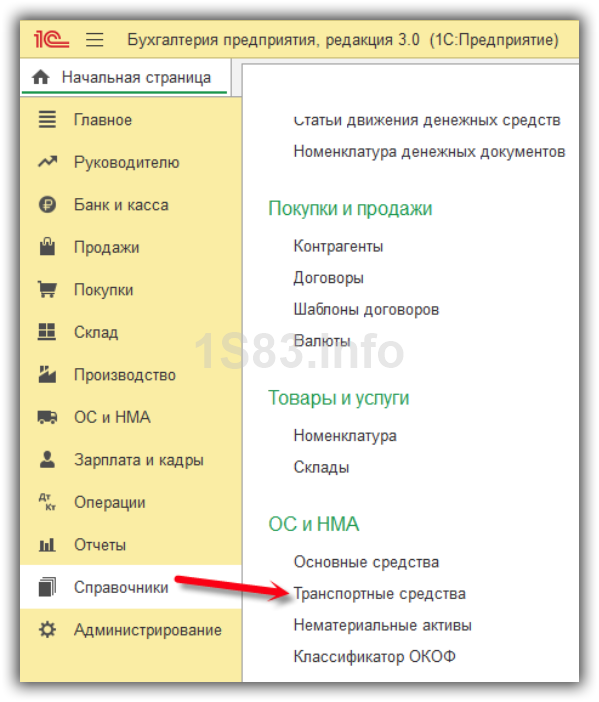Open the Операции section

click(110, 502)
